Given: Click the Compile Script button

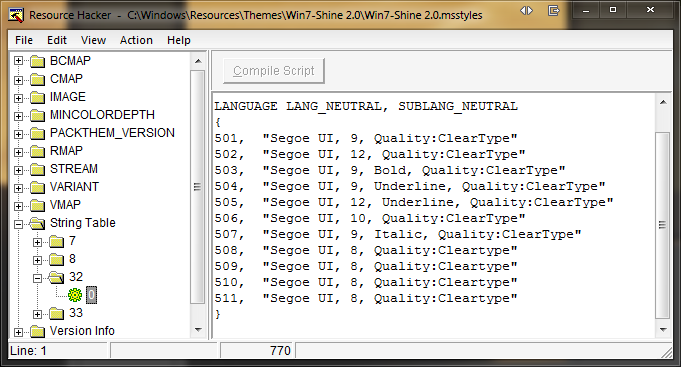Looking at the screenshot, I should coord(274,70).
